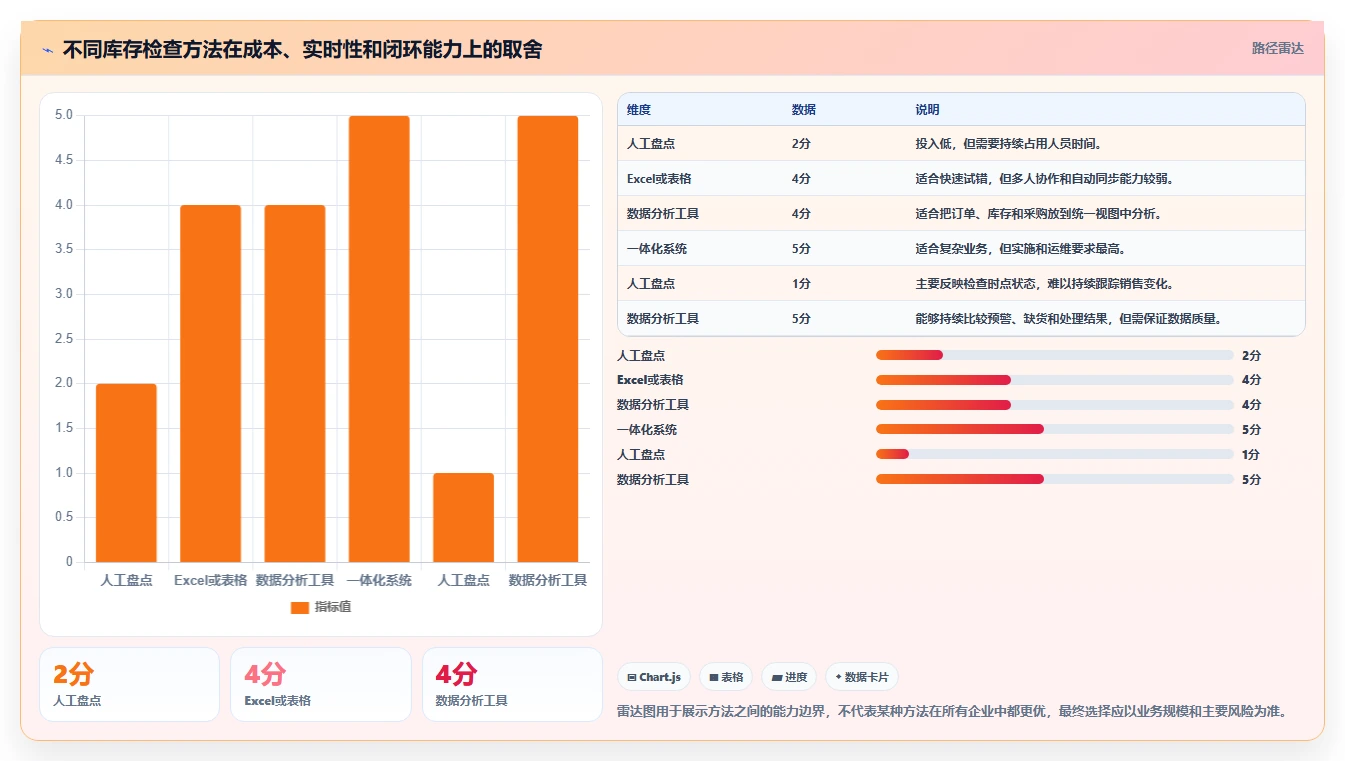Click the table cell 投入低，但需要持续占用人员时间。

[x=1009, y=144]
